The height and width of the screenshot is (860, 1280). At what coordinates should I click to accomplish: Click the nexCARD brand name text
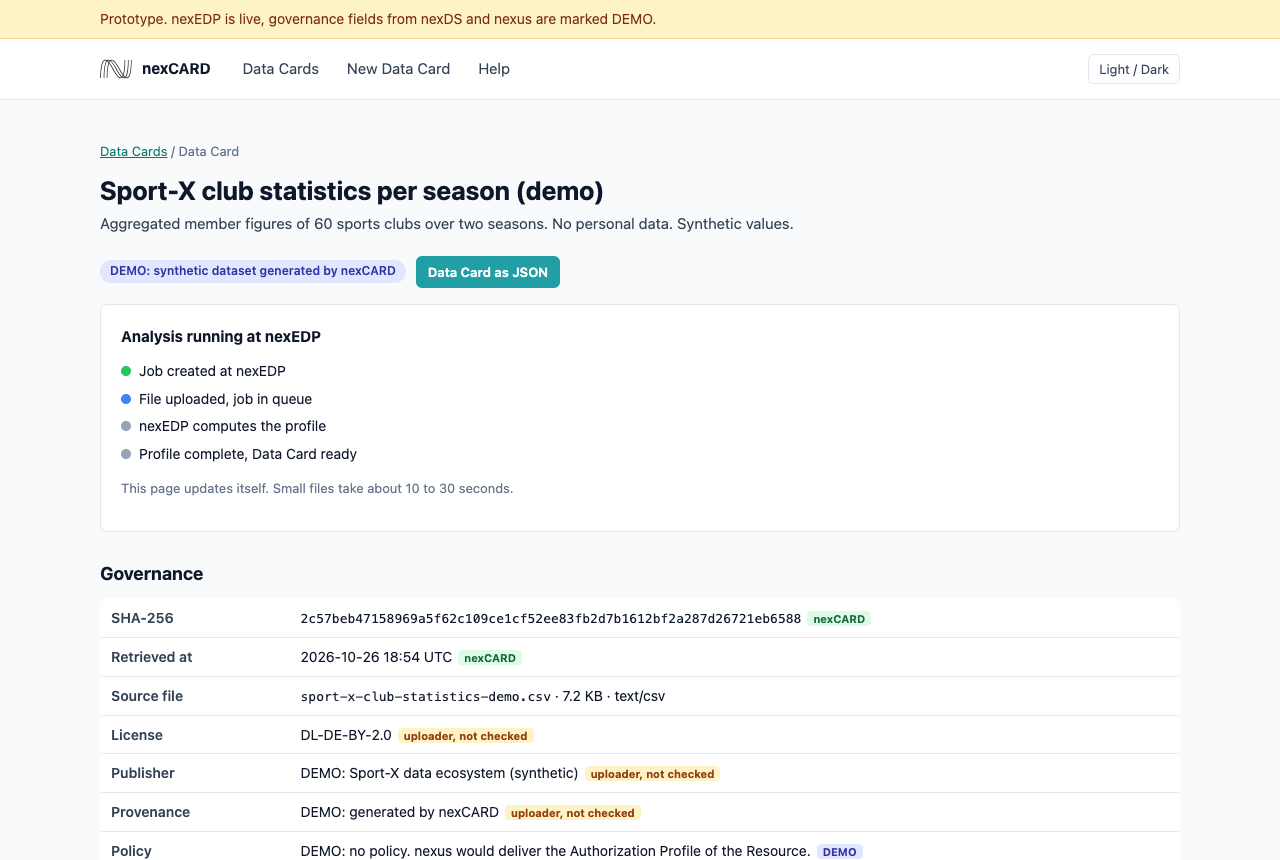click(176, 69)
